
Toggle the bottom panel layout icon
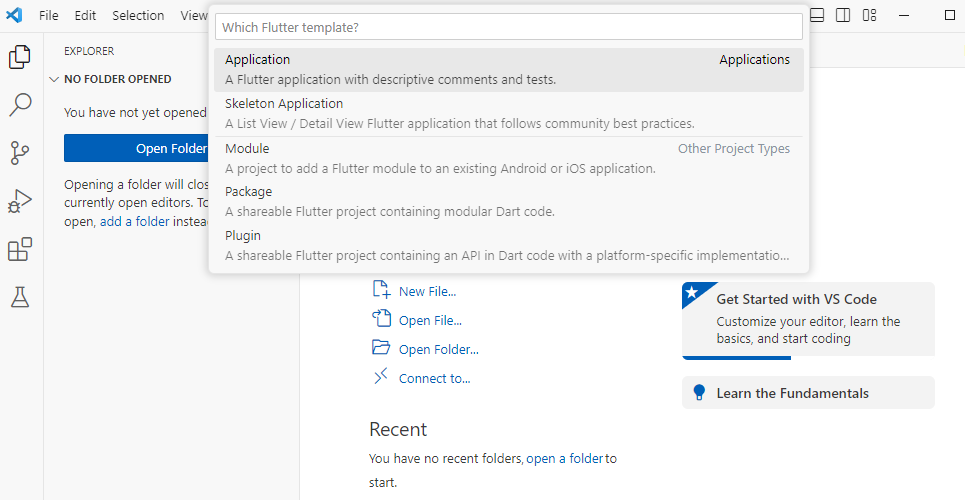pyautogui.click(x=817, y=15)
